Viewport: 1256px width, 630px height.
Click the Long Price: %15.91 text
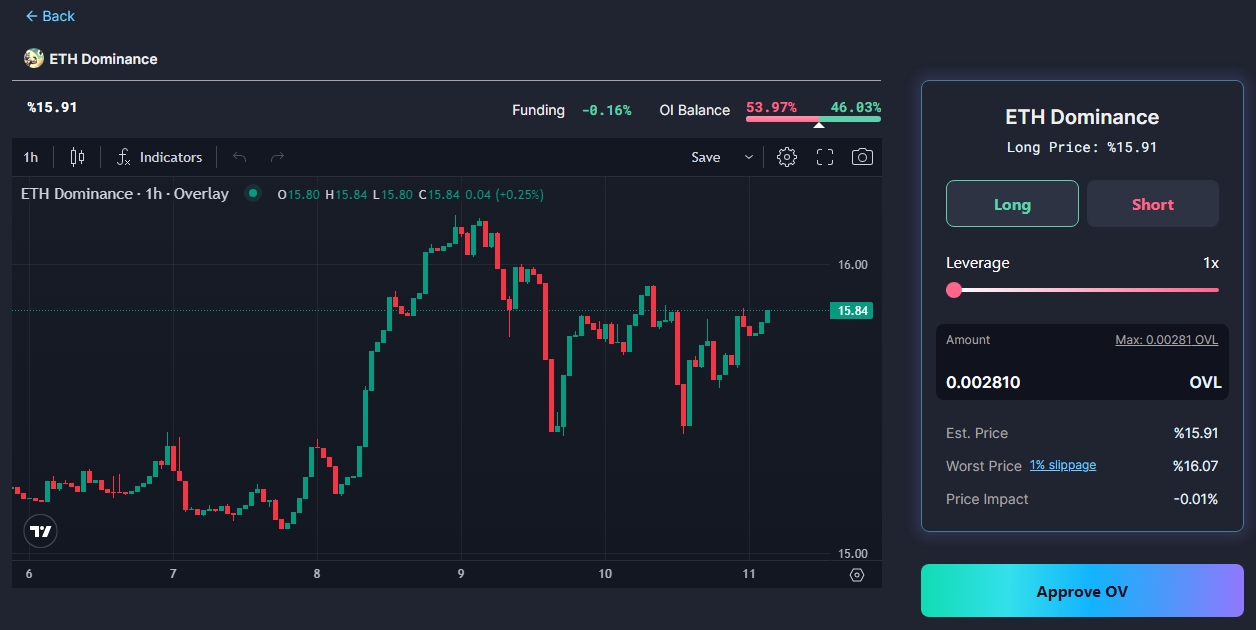click(1082, 147)
